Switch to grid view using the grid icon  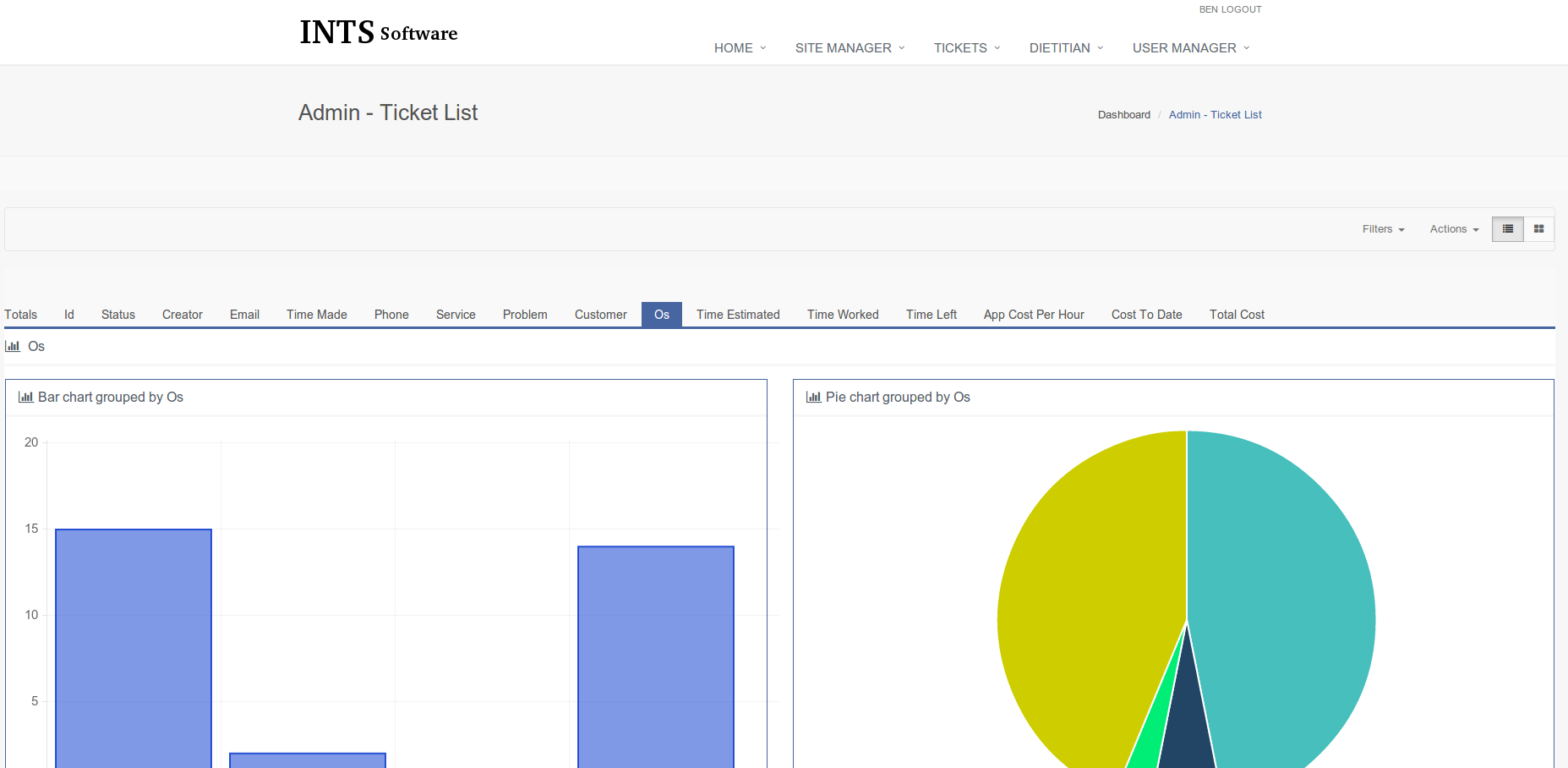click(x=1538, y=229)
